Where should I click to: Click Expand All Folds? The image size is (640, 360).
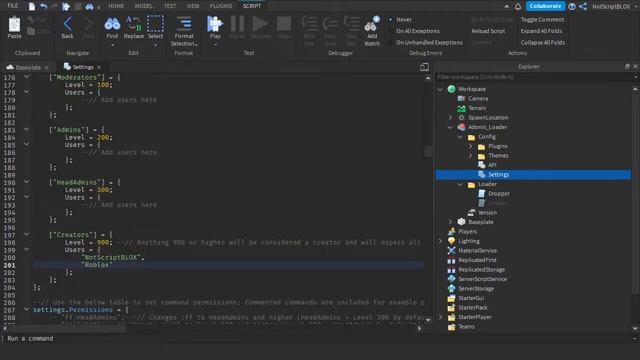point(541,31)
